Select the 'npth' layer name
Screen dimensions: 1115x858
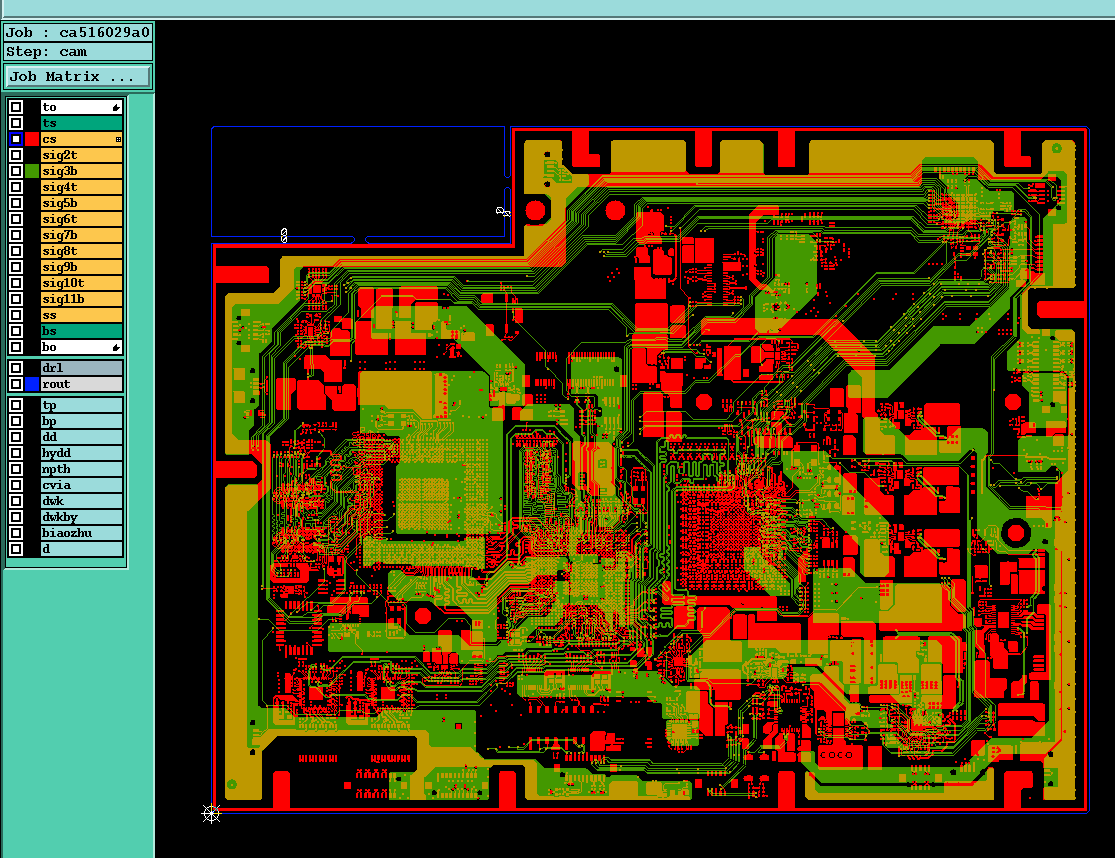click(x=82, y=469)
